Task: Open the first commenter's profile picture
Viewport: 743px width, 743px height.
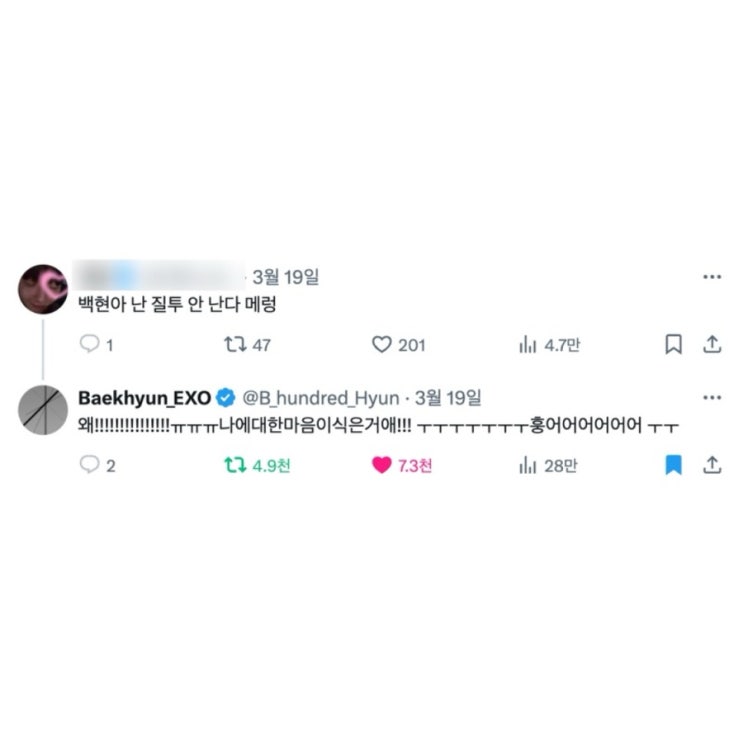Action: tap(43, 289)
